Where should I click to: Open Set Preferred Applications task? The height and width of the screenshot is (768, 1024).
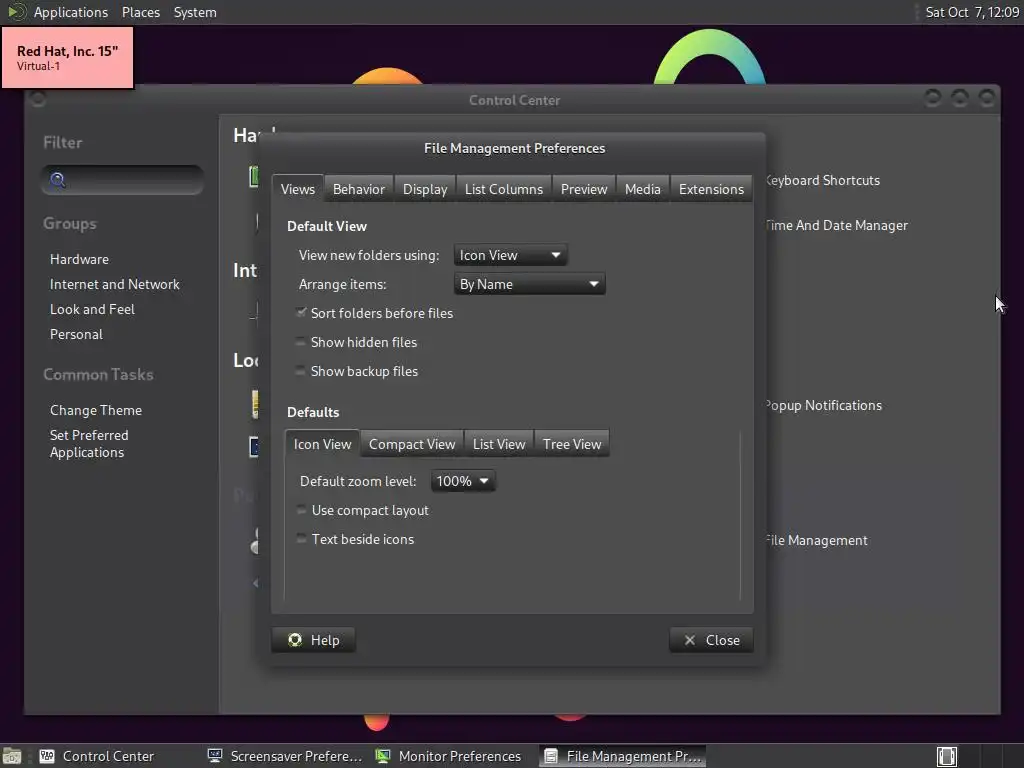click(89, 443)
